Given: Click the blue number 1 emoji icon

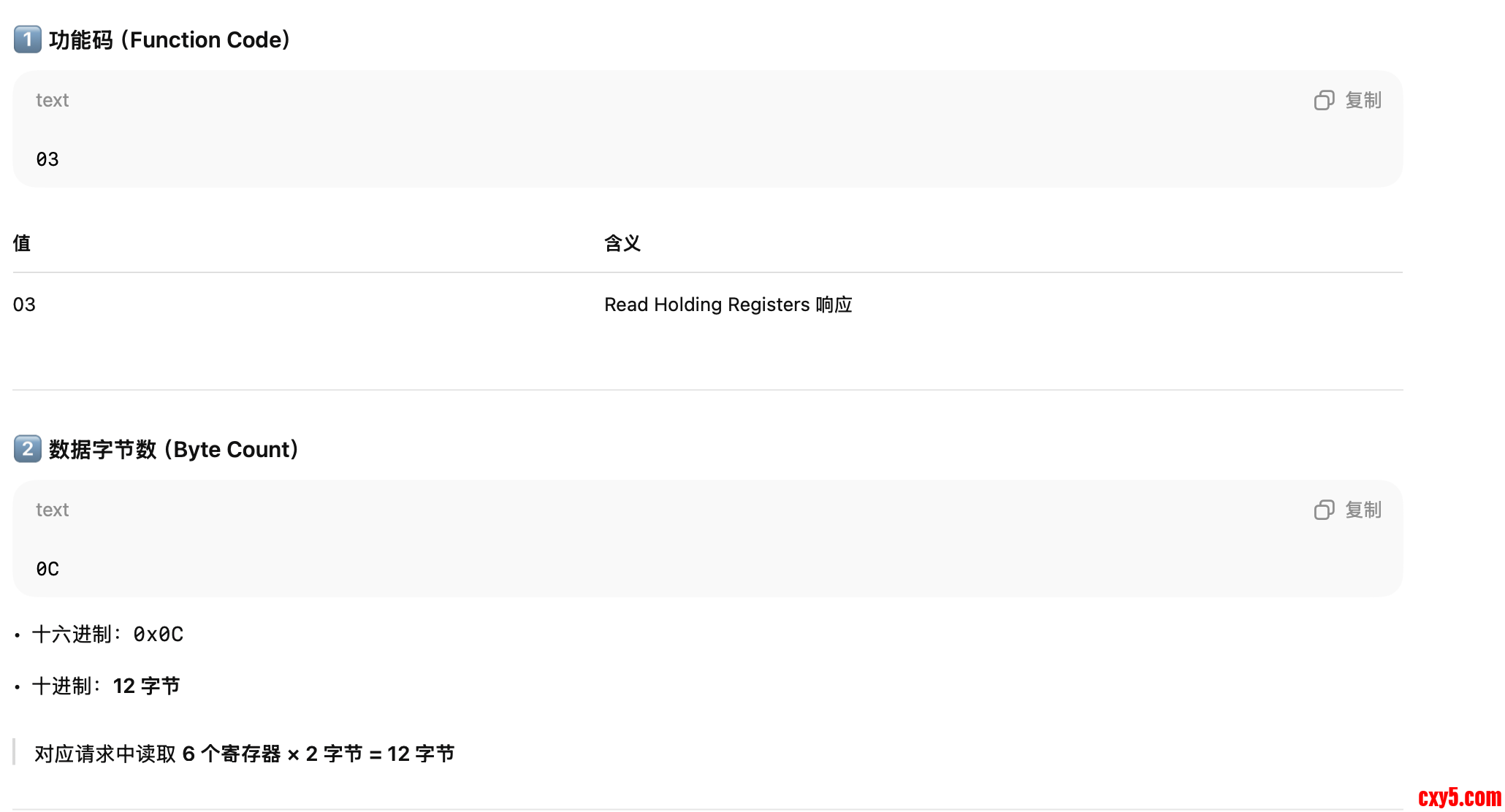Looking at the screenshot, I should pyautogui.click(x=28, y=39).
